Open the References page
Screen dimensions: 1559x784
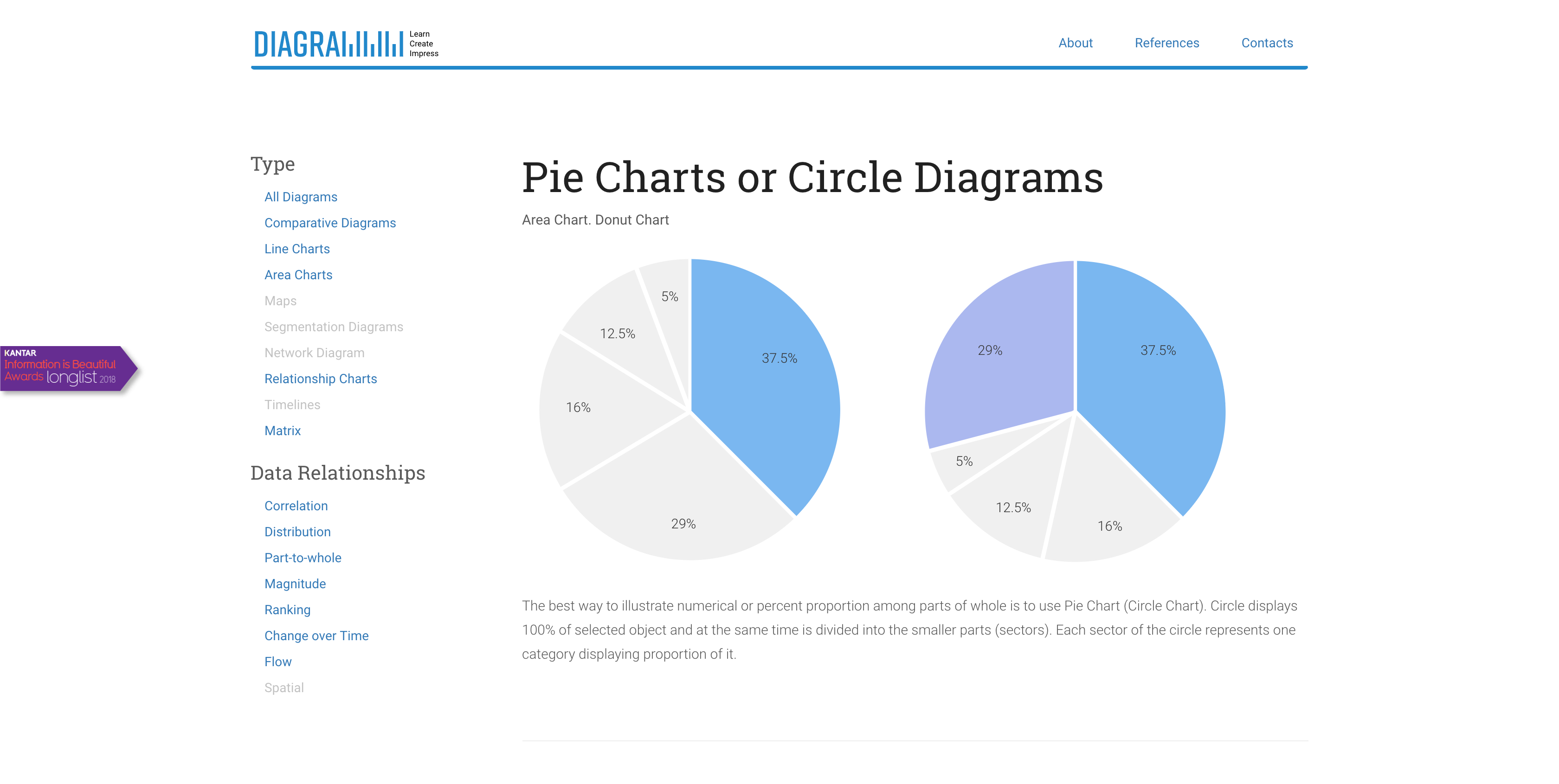point(1167,42)
